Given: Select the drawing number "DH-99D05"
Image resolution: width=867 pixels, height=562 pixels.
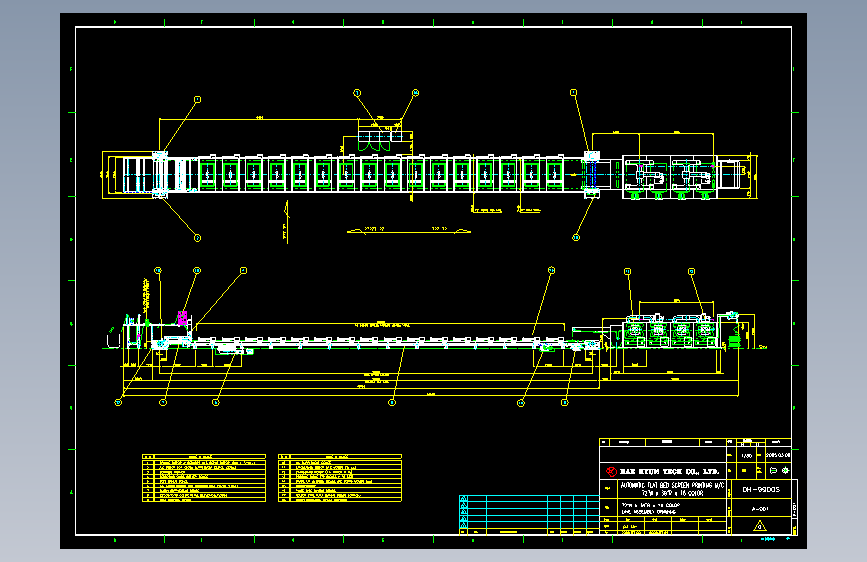Looking at the screenshot, I should tap(761, 490).
